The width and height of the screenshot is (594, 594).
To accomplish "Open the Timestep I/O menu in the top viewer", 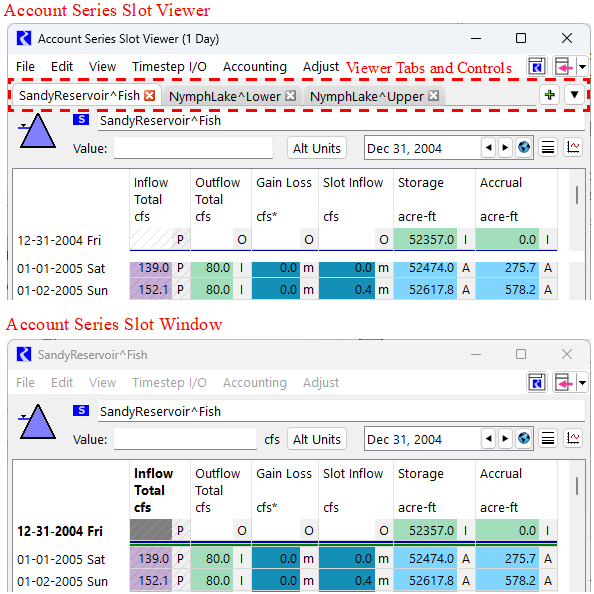I will click(169, 67).
